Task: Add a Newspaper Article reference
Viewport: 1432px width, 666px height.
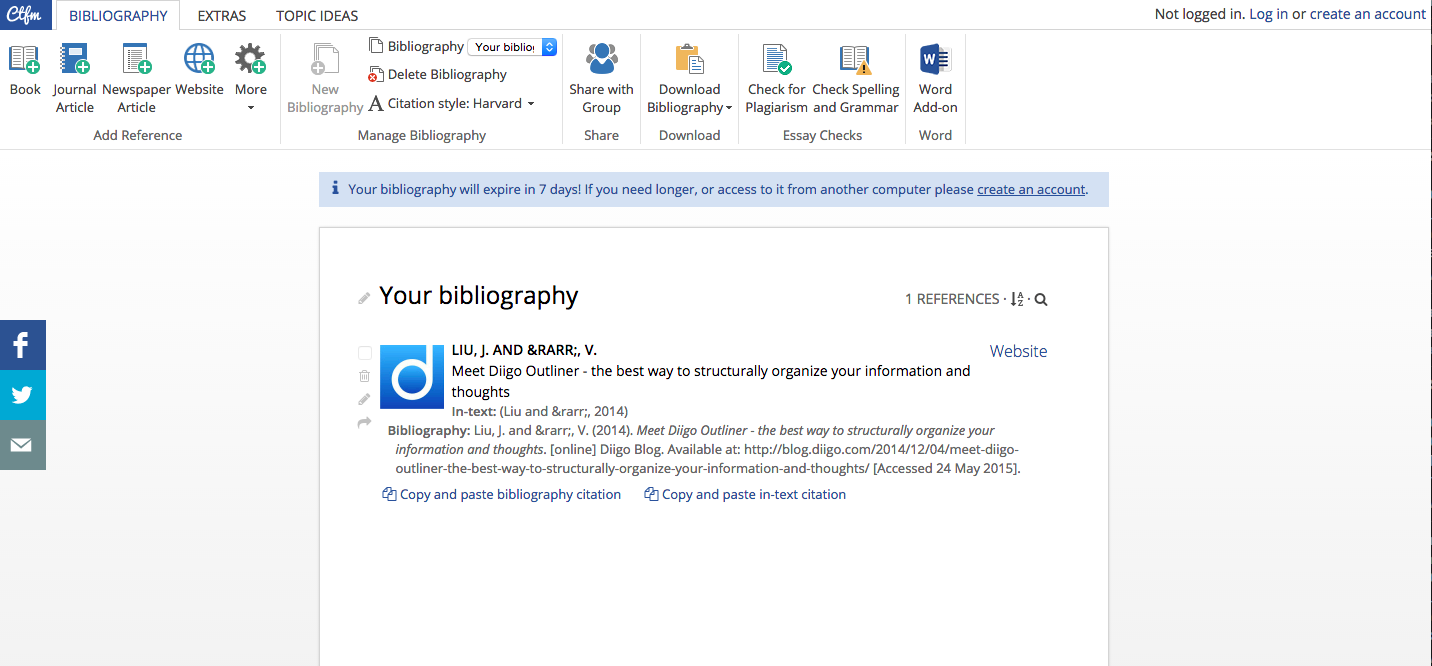Action: coord(137,79)
